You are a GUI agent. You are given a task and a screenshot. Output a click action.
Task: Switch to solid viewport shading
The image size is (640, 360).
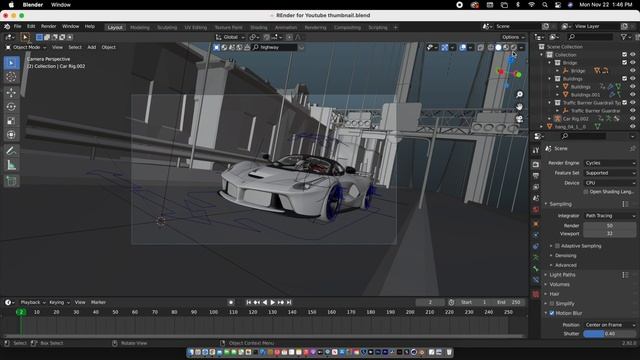pyautogui.click(x=498, y=47)
